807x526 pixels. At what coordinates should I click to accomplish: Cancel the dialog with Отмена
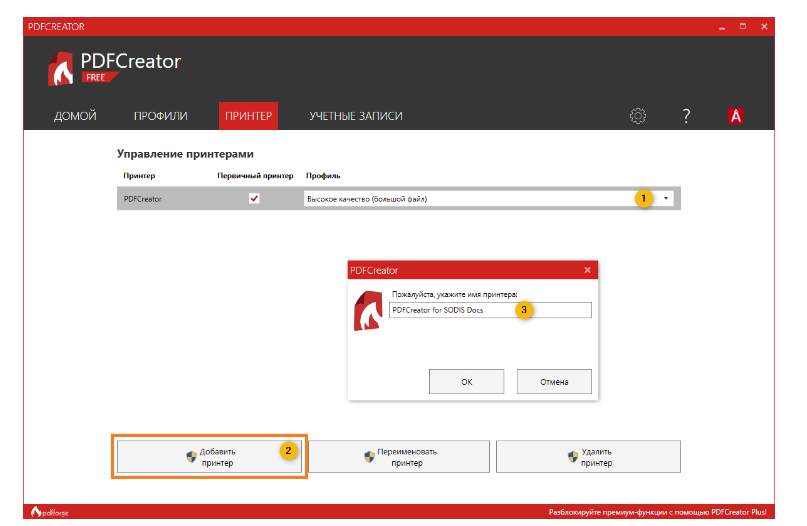(x=554, y=381)
